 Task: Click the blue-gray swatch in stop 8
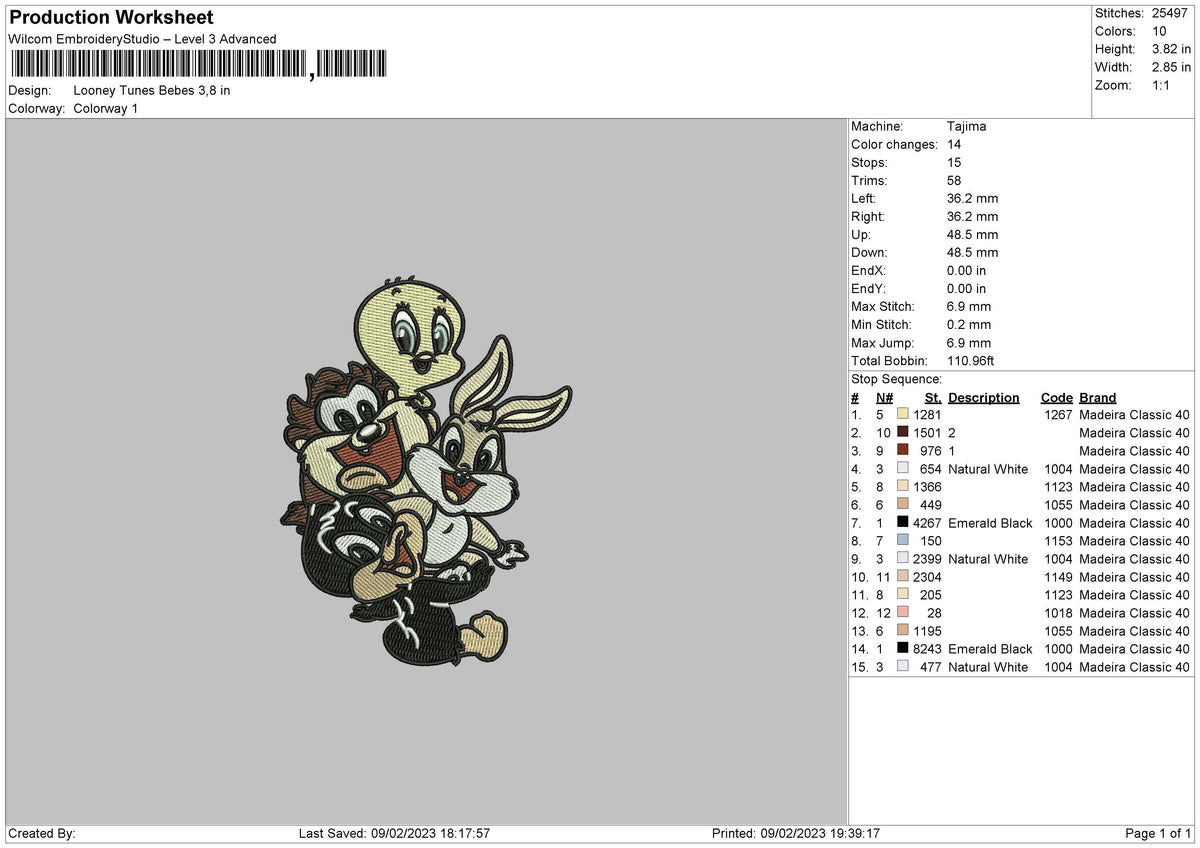(x=903, y=540)
